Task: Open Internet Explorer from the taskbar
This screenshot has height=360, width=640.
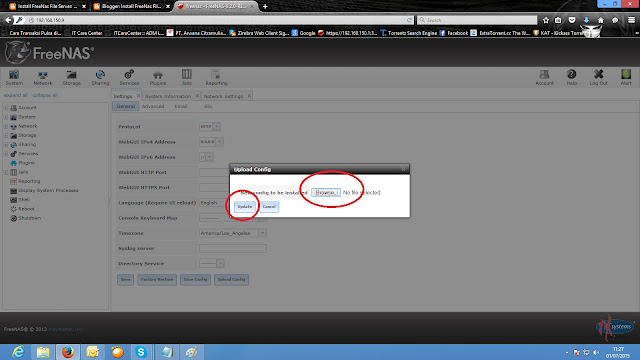Action: [x=18, y=352]
